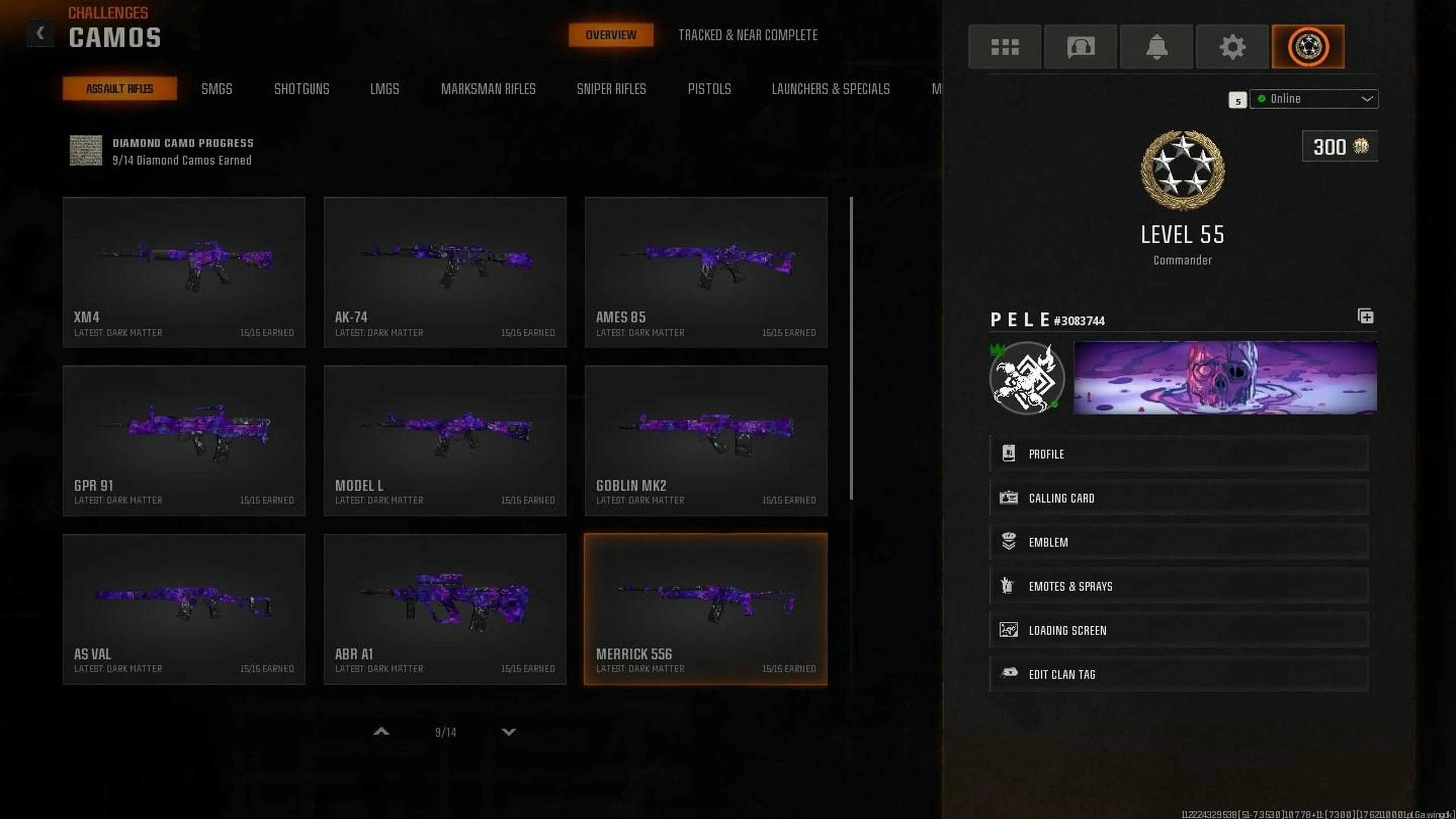Open the Edit Clan Tag option

pyautogui.click(x=1179, y=674)
